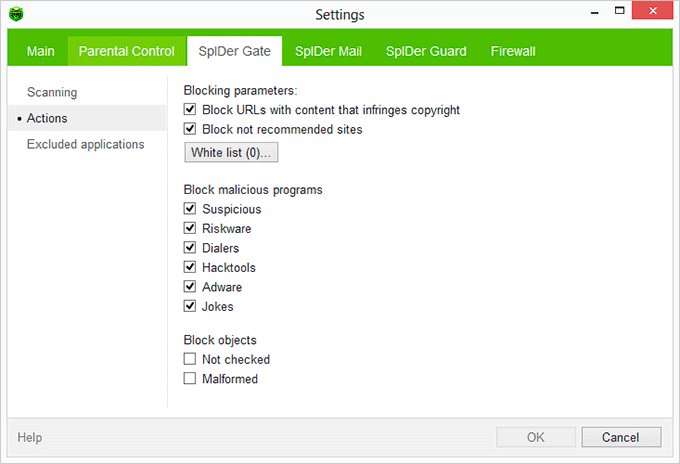The width and height of the screenshot is (680, 464).
Task: Disable blocking of Suspicious programs
Action: coord(190,209)
